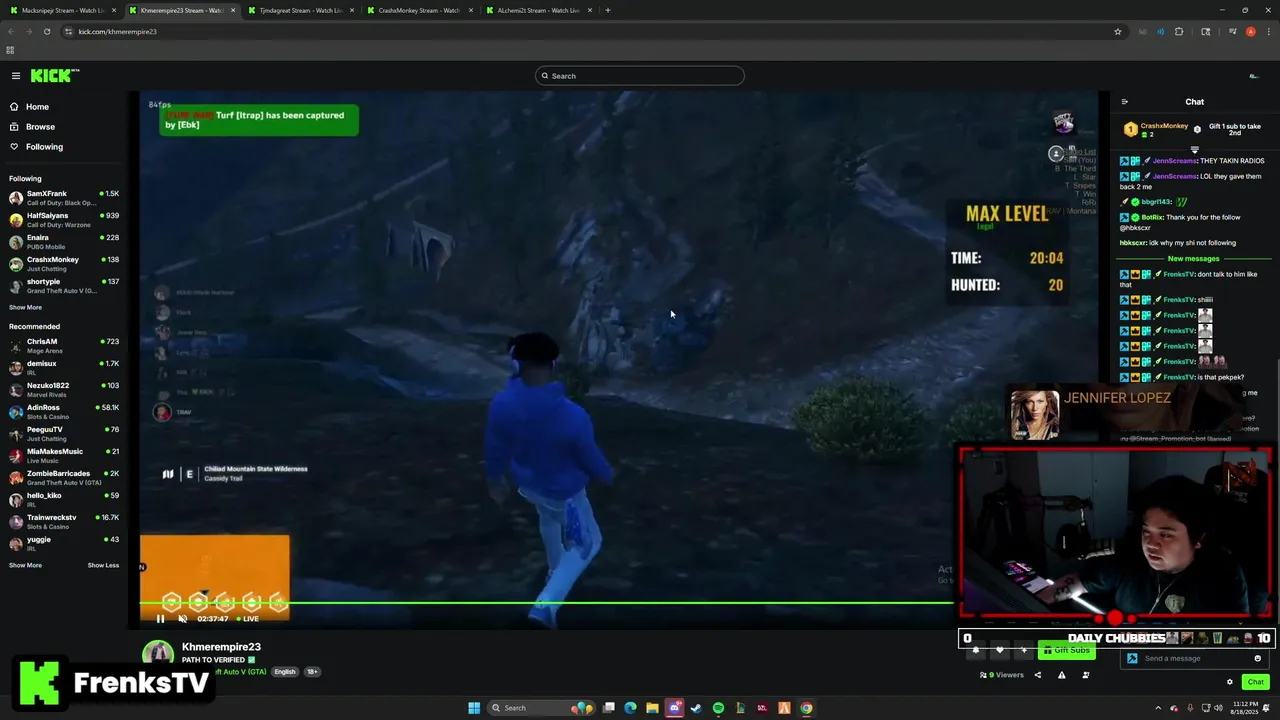This screenshot has height=720, width=1280.
Task: Click the English language tag
Action: pyautogui.click(x=285, y=672)
